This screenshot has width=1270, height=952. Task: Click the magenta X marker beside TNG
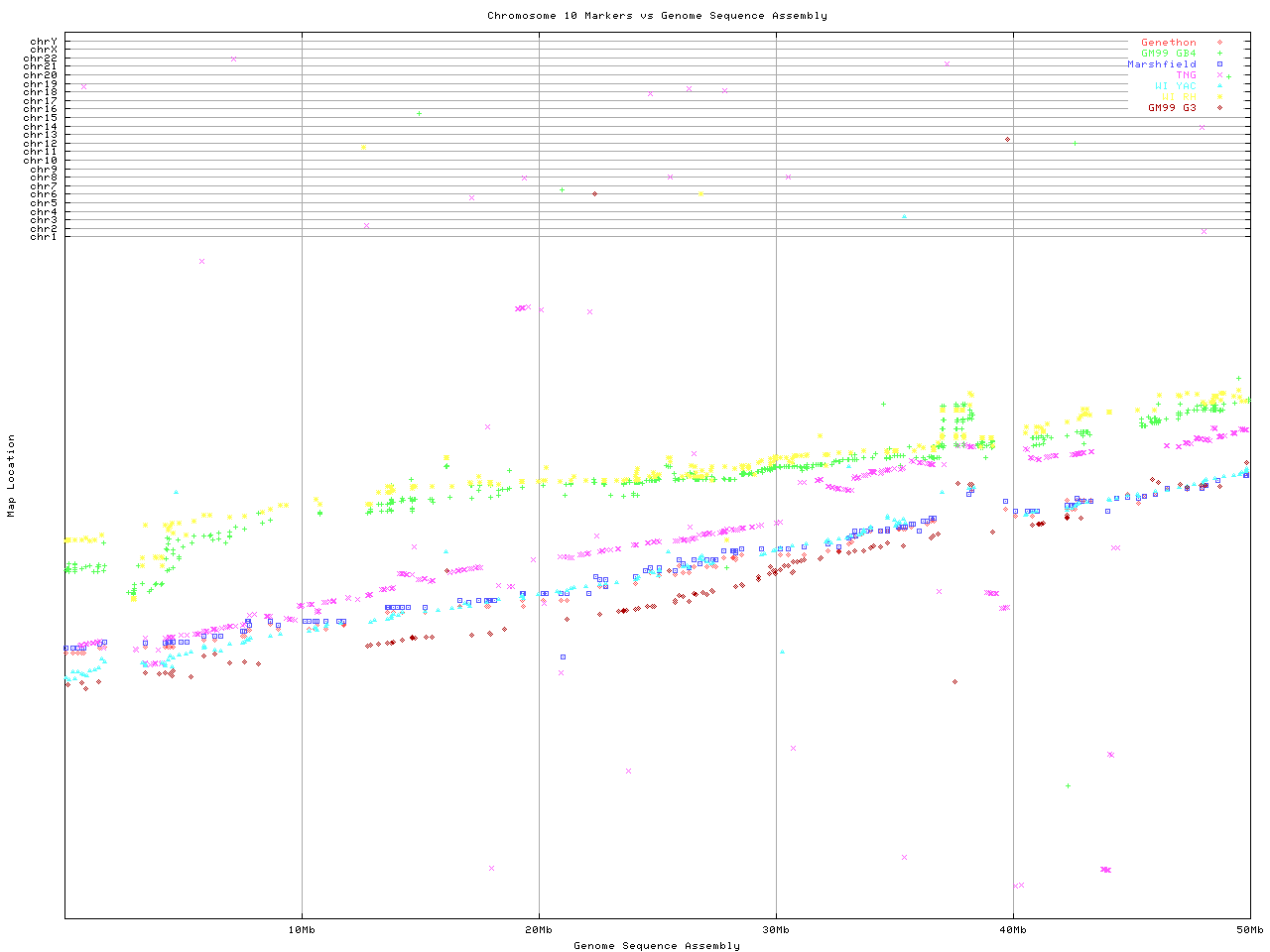coord(1219,75)
